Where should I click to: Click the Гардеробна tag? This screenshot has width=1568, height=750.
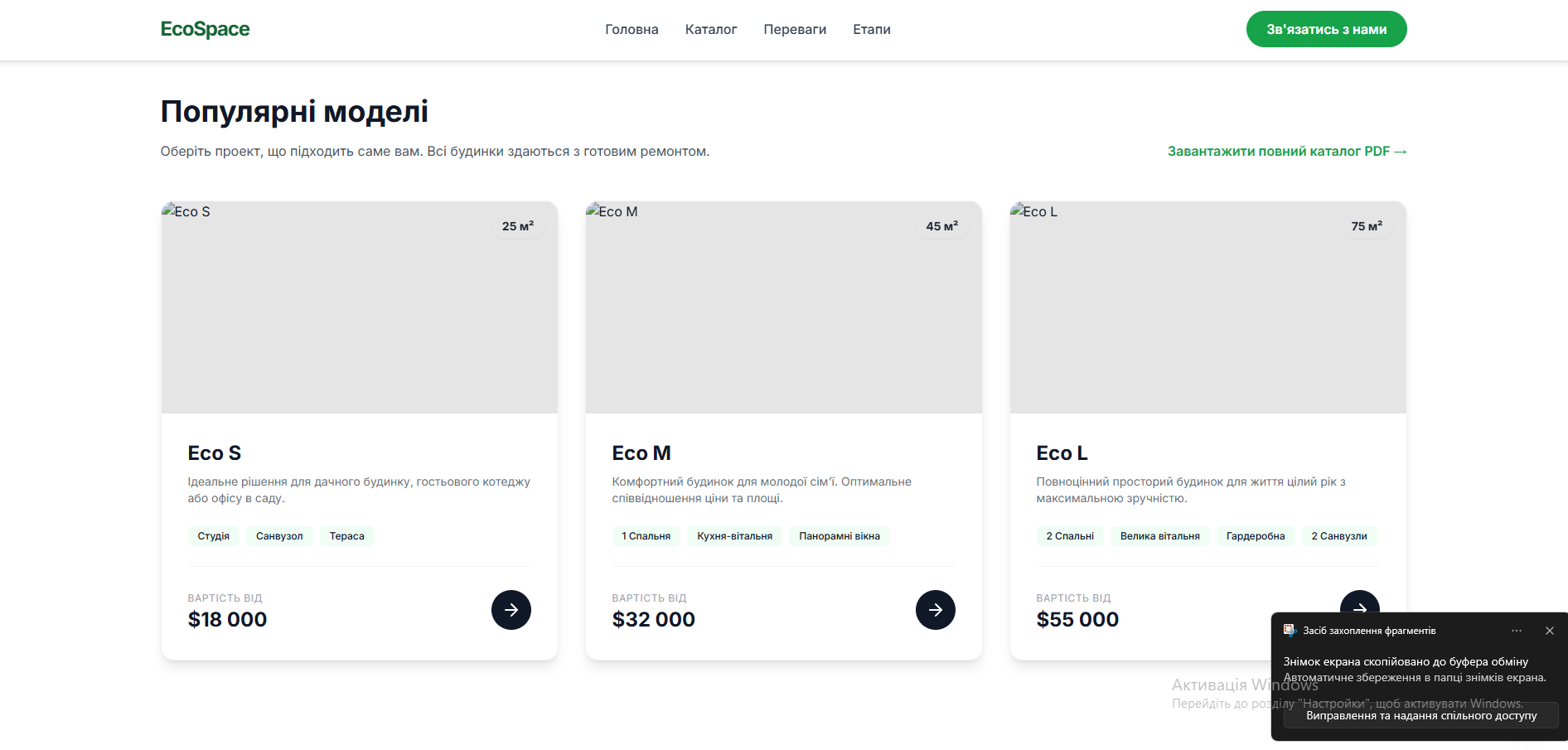(x=1256, y=536)
